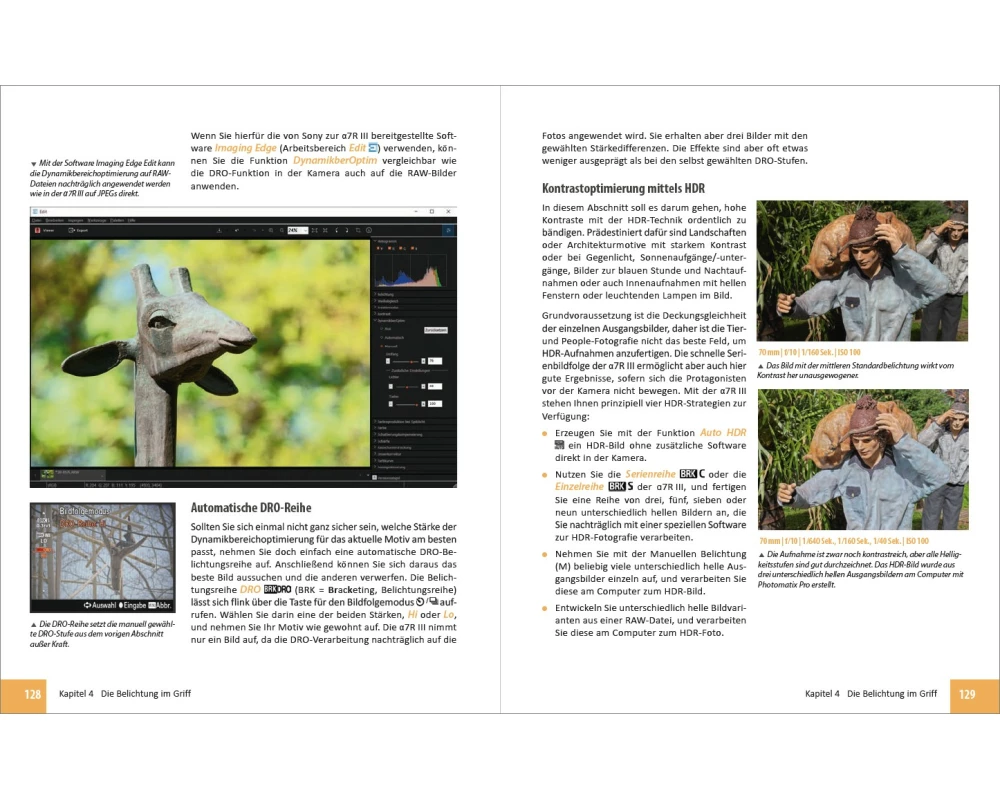Select the image thumbnail in the filmstrip
The width and height of the screenshot is (1000, 800).
[49, 473]
